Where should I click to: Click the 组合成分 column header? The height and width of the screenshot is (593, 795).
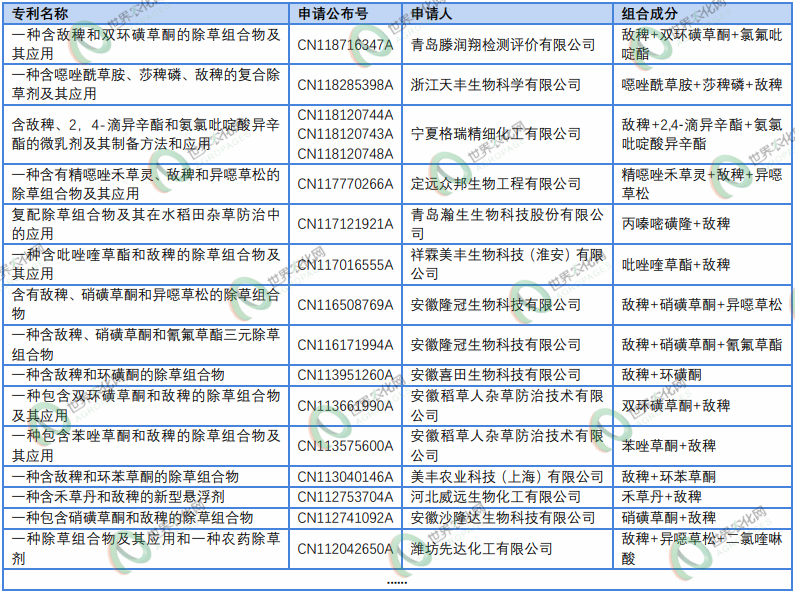649,14
